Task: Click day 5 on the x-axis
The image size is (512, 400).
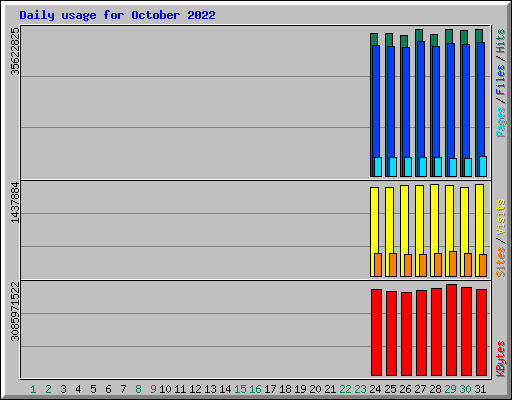Action: coord(93,389)
